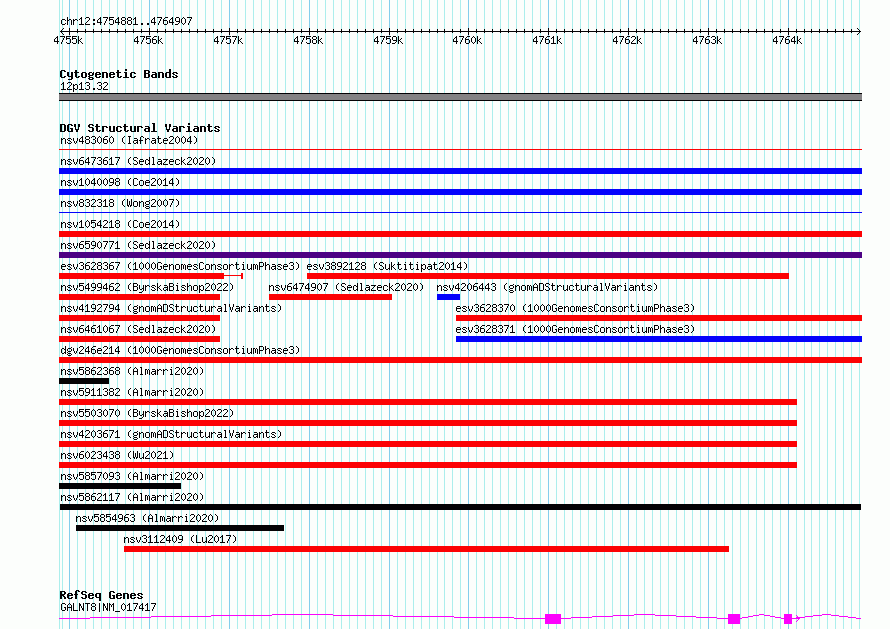
Task: Click the 4759k ruler tick label
Action: [x=388, y=40]
